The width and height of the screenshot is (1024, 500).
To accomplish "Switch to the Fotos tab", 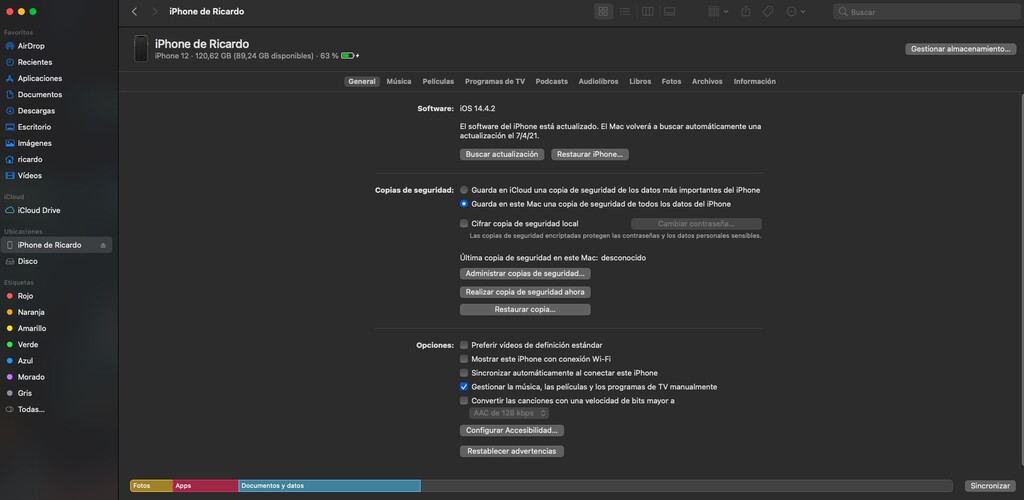I will point(671,82).
